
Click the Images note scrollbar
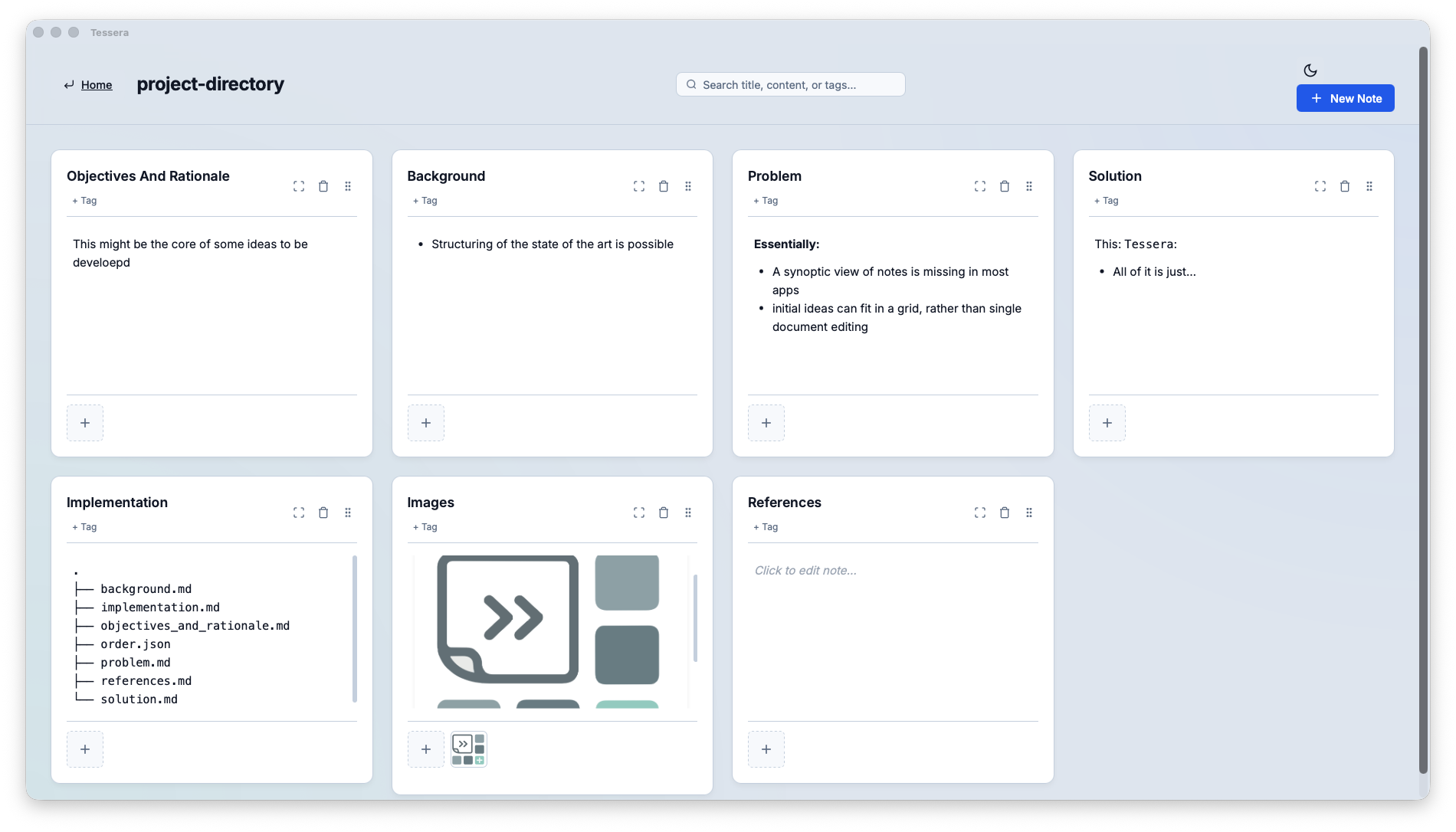click(x=695, y=617)
